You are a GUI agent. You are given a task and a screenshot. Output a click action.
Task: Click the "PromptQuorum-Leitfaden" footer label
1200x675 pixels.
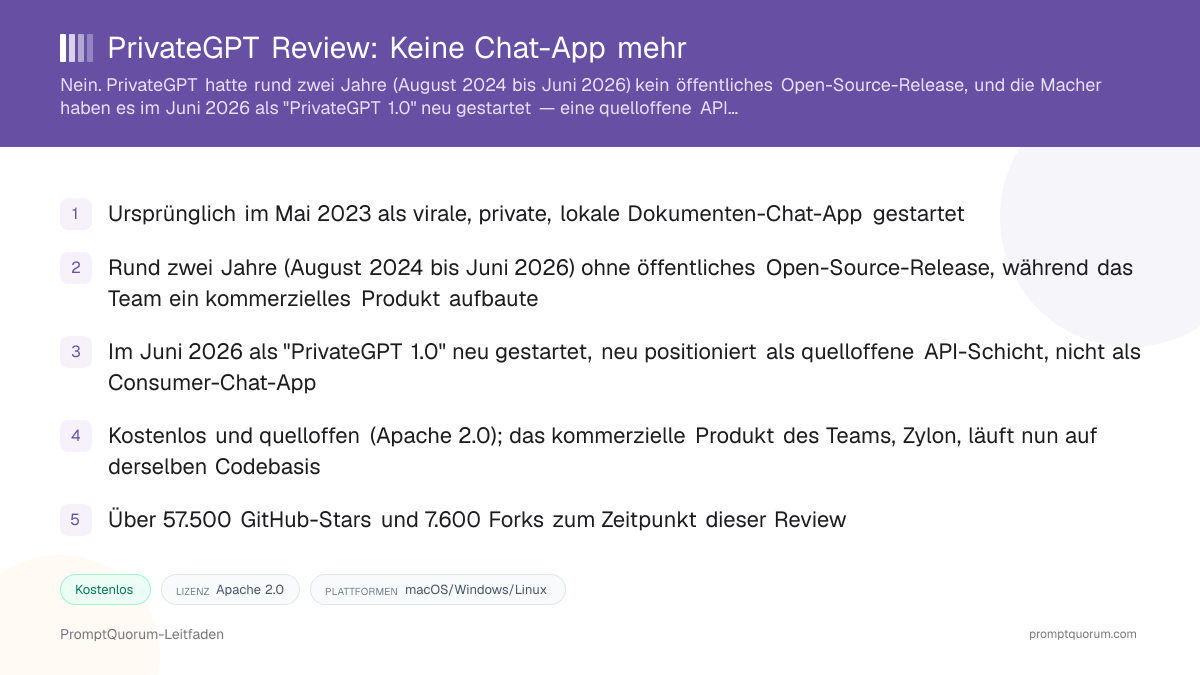coord(142,634)
